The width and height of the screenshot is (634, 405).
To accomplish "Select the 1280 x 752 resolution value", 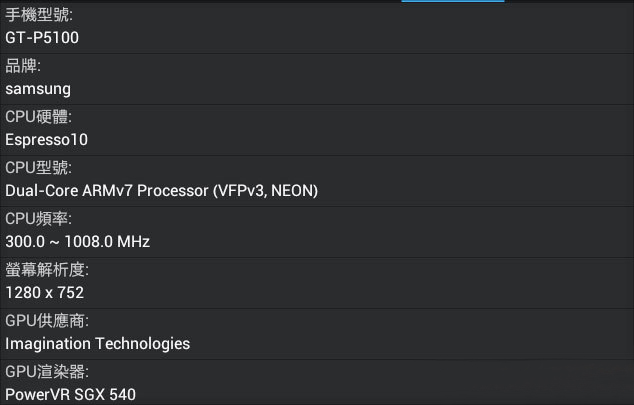I will 45,293.
